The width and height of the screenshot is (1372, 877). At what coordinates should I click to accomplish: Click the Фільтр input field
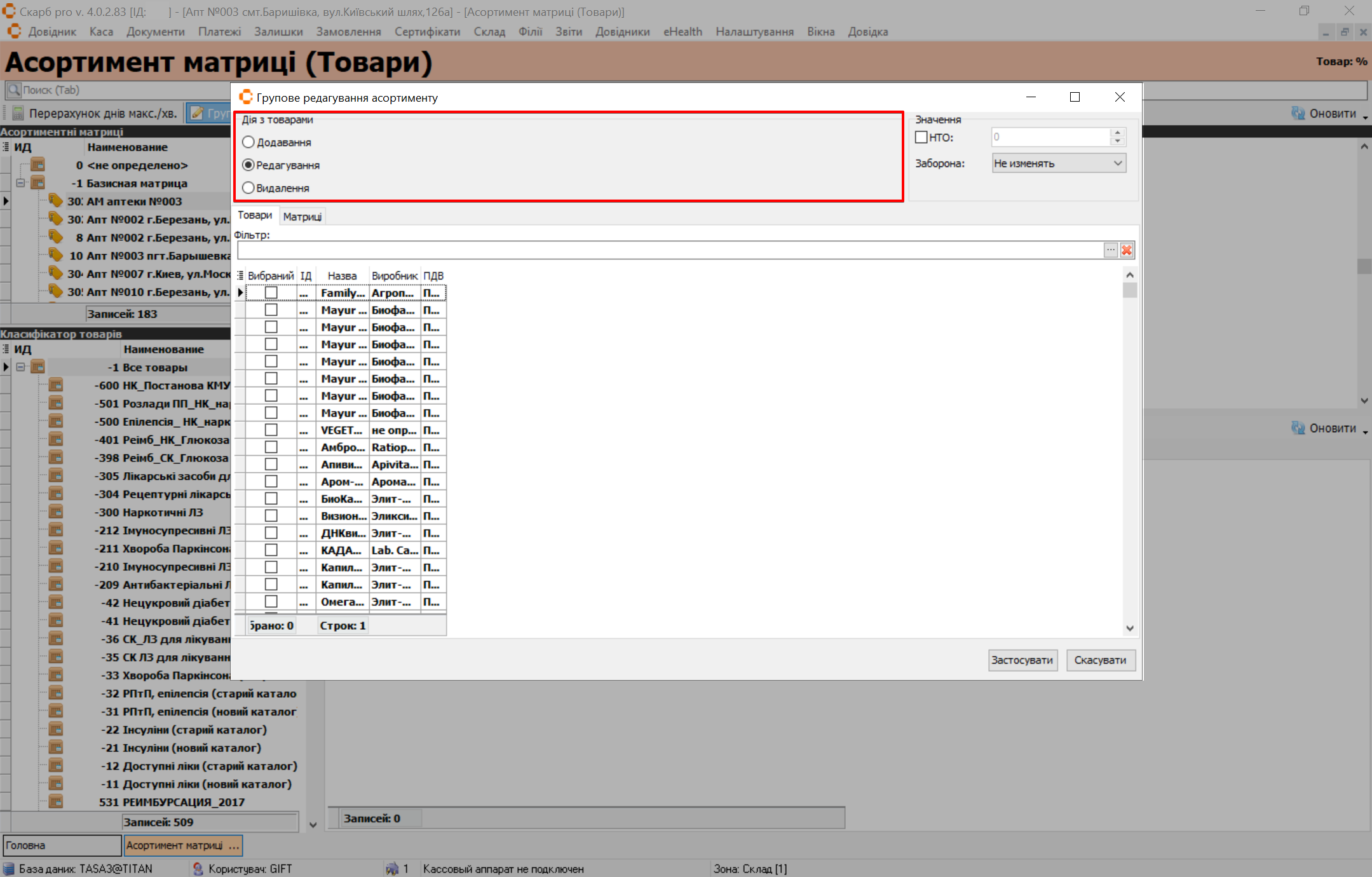[x=667, y=250]
